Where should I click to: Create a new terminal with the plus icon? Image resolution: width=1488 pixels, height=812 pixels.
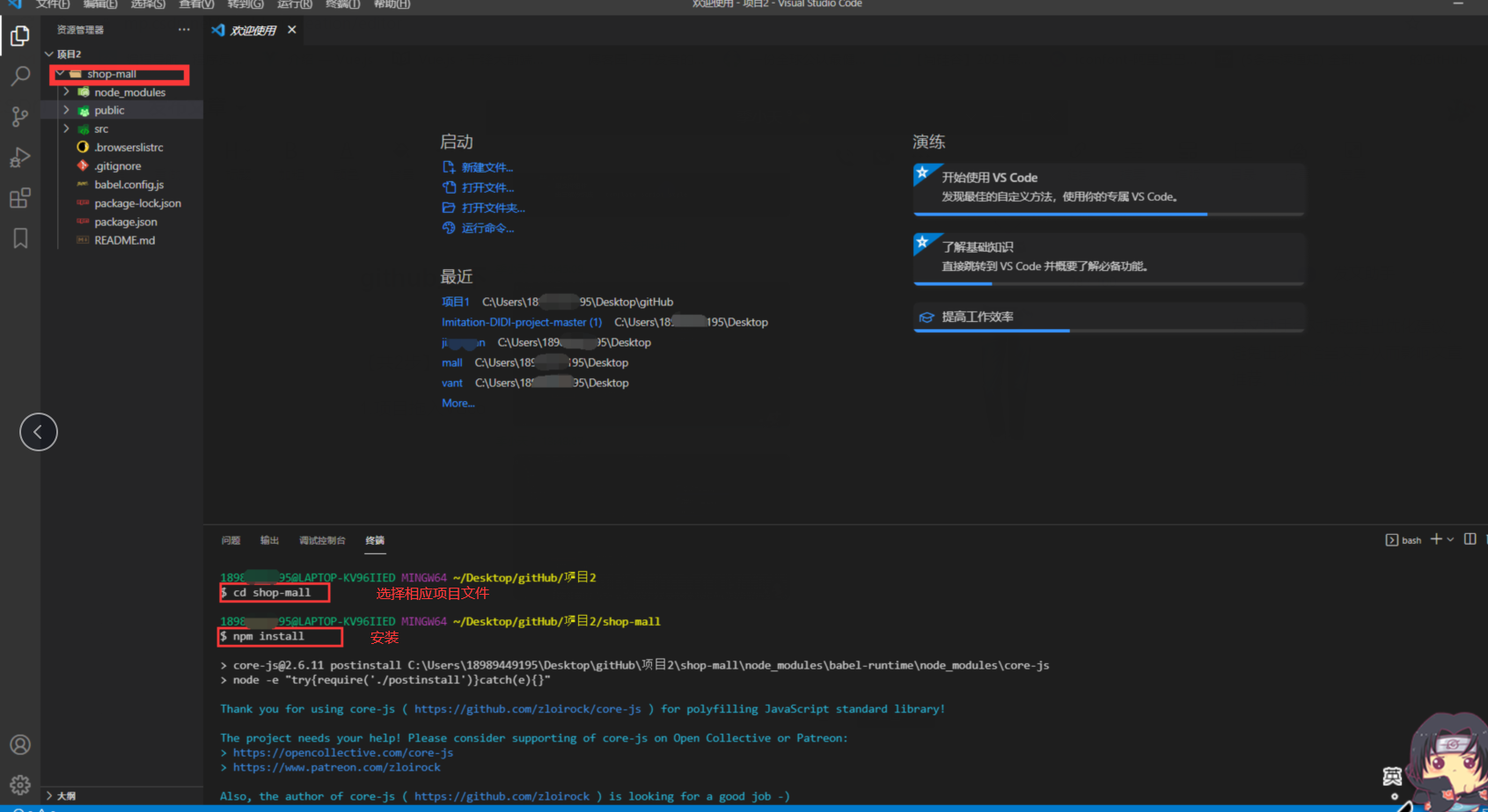(1436, 539)
